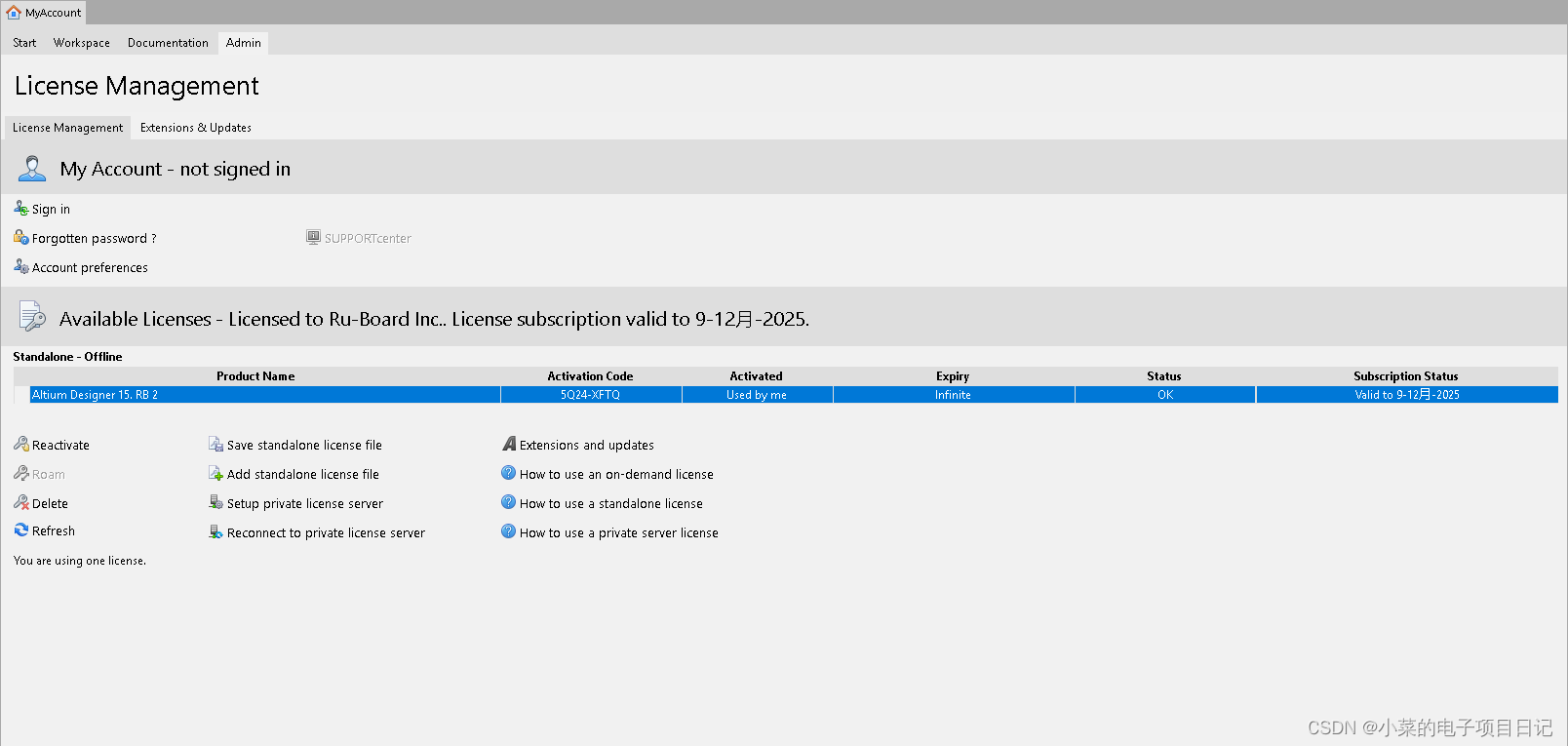Click the Account preferences icon
The image size is (1568, 746).
[20, 267]
